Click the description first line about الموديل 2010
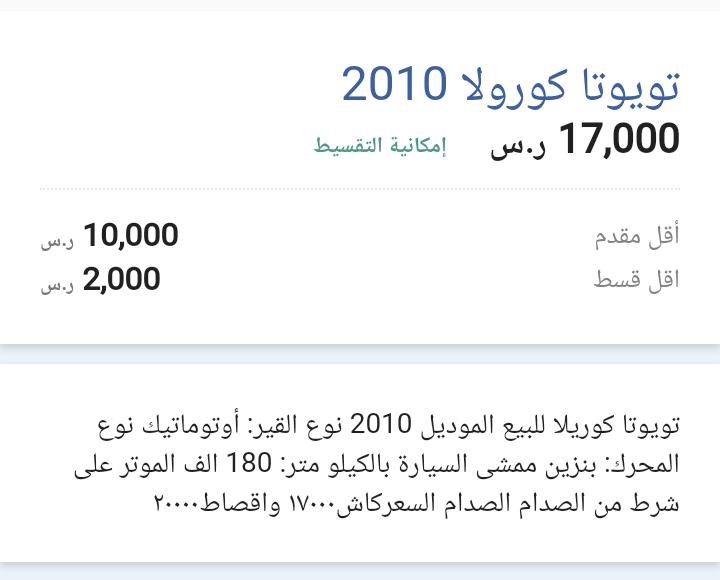The width and height of the screenshot is (720, 580). pos(388,425)
